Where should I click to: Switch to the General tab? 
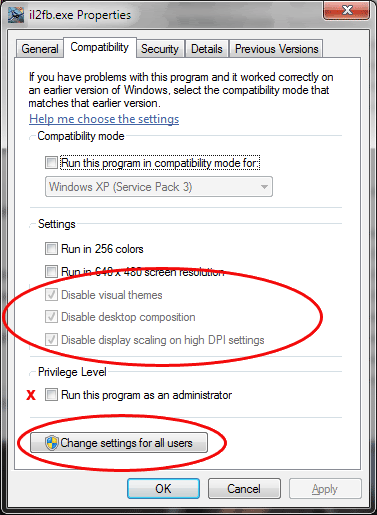(40, 49)
